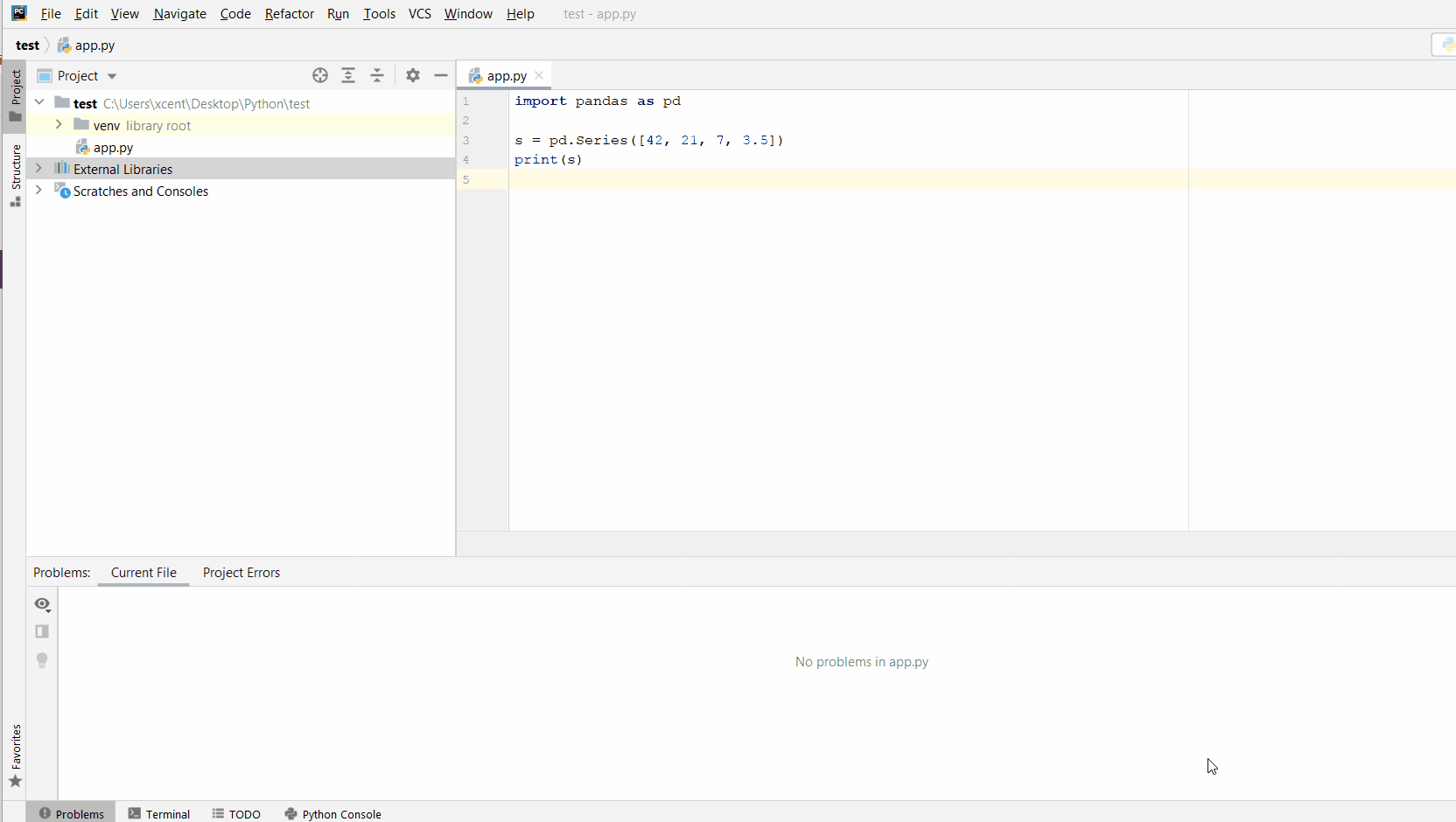Open the Terminal tool window
1456x822 pixels.
coord(158,813)
